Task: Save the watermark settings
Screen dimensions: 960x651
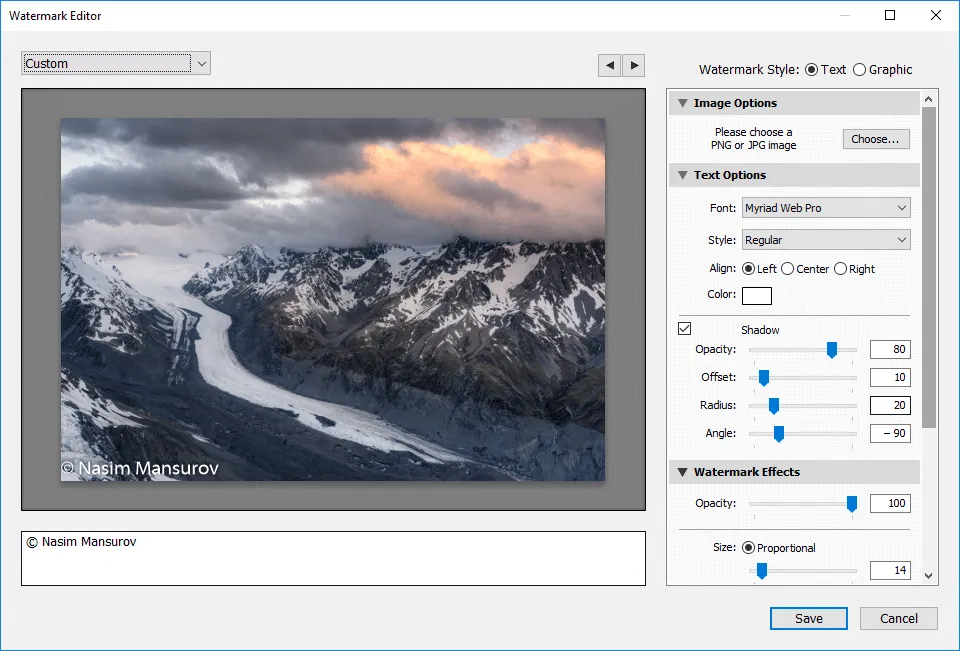Action: pyautogui.click(x=808, y=619)
